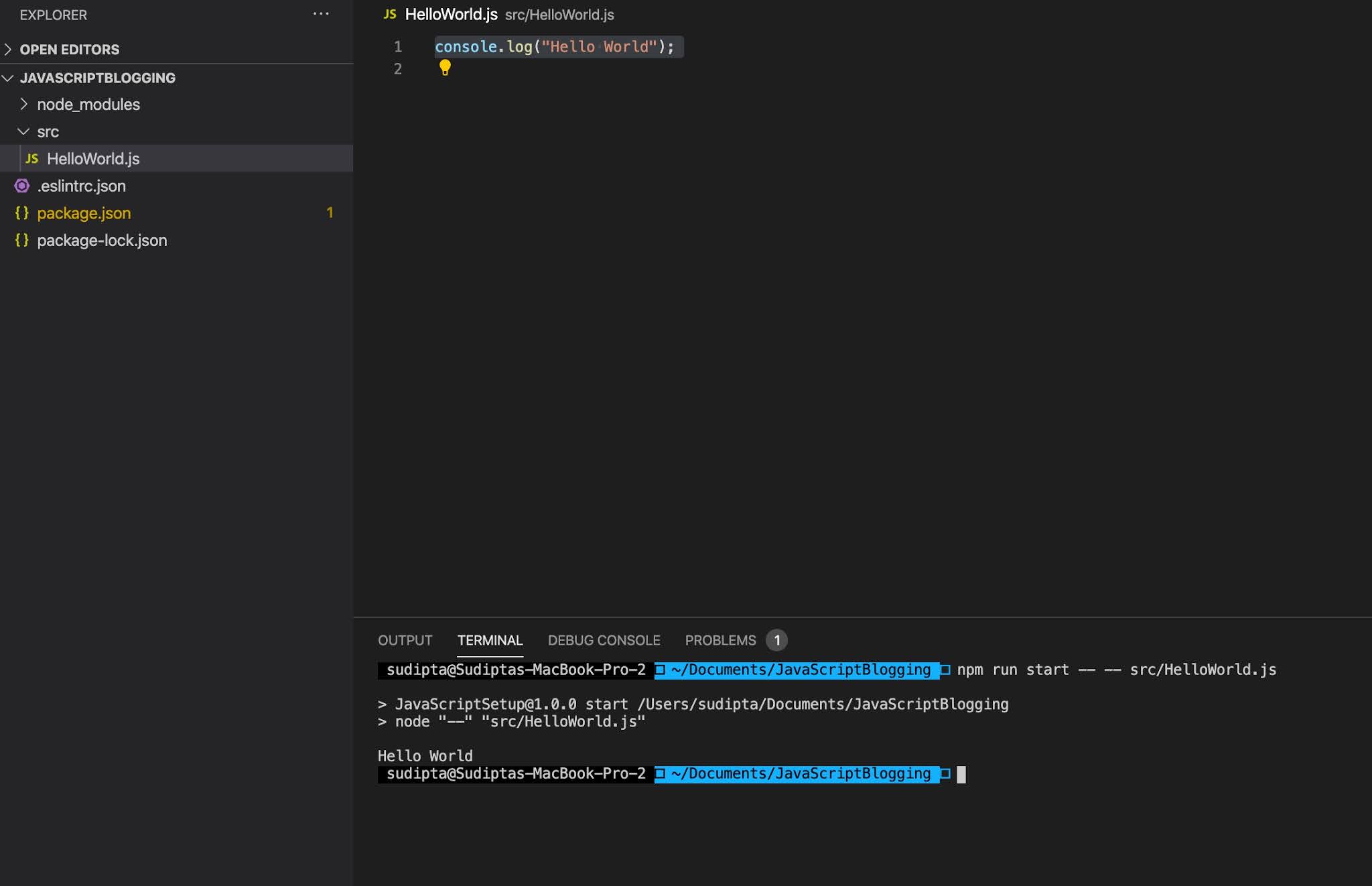This screenshot has height=886, width=1372.
Task: Click the JS icon beside HelloWorld.js in Explorer
Action: click(x=31, y=159)
